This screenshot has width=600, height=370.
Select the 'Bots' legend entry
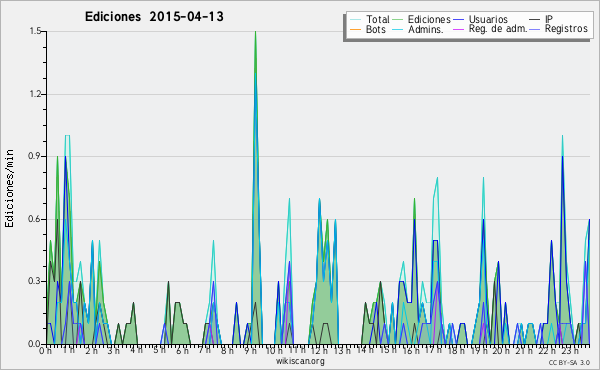(375, 29)
